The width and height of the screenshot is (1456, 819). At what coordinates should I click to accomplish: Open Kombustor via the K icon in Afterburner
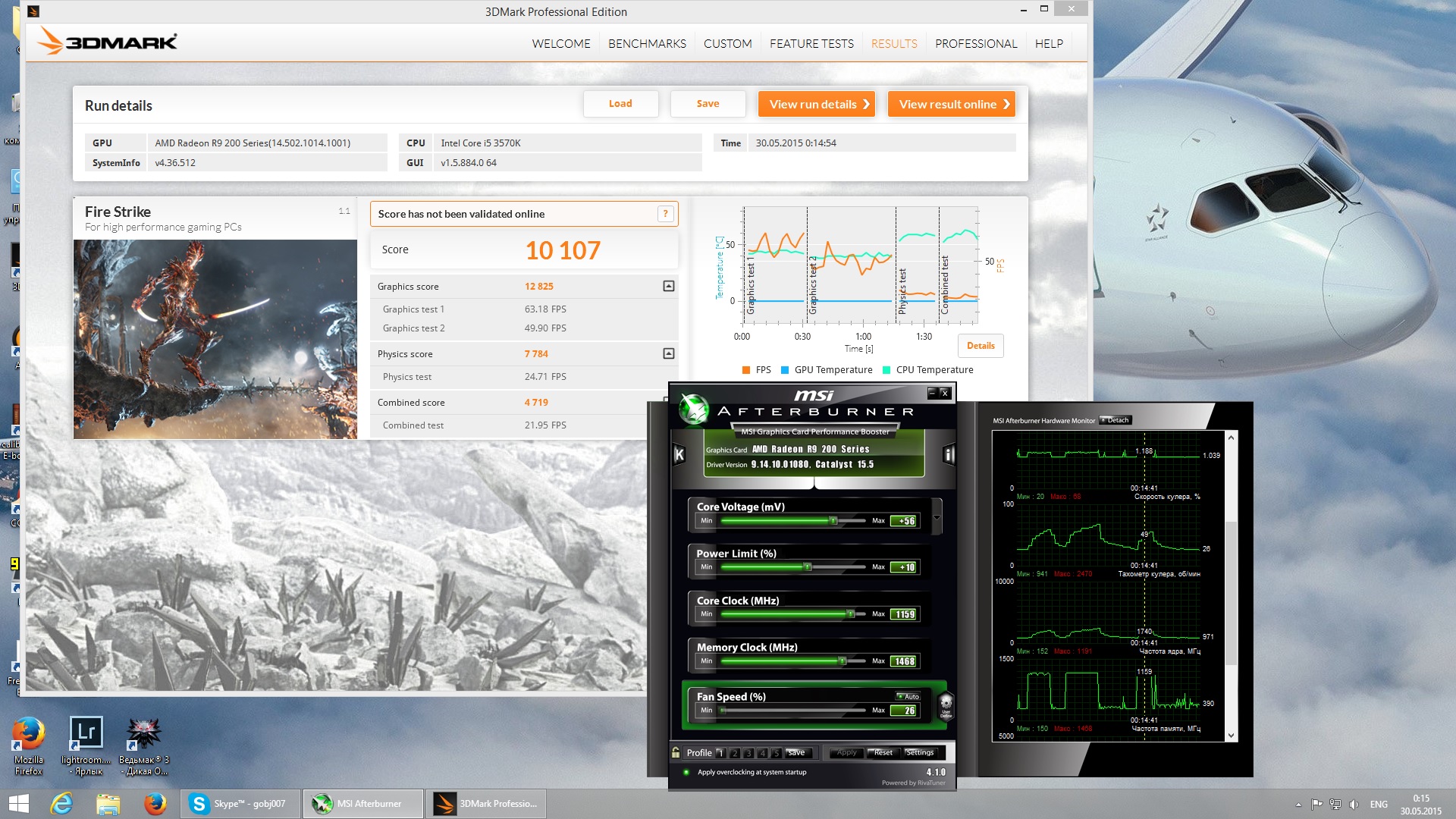click(679, 454)
